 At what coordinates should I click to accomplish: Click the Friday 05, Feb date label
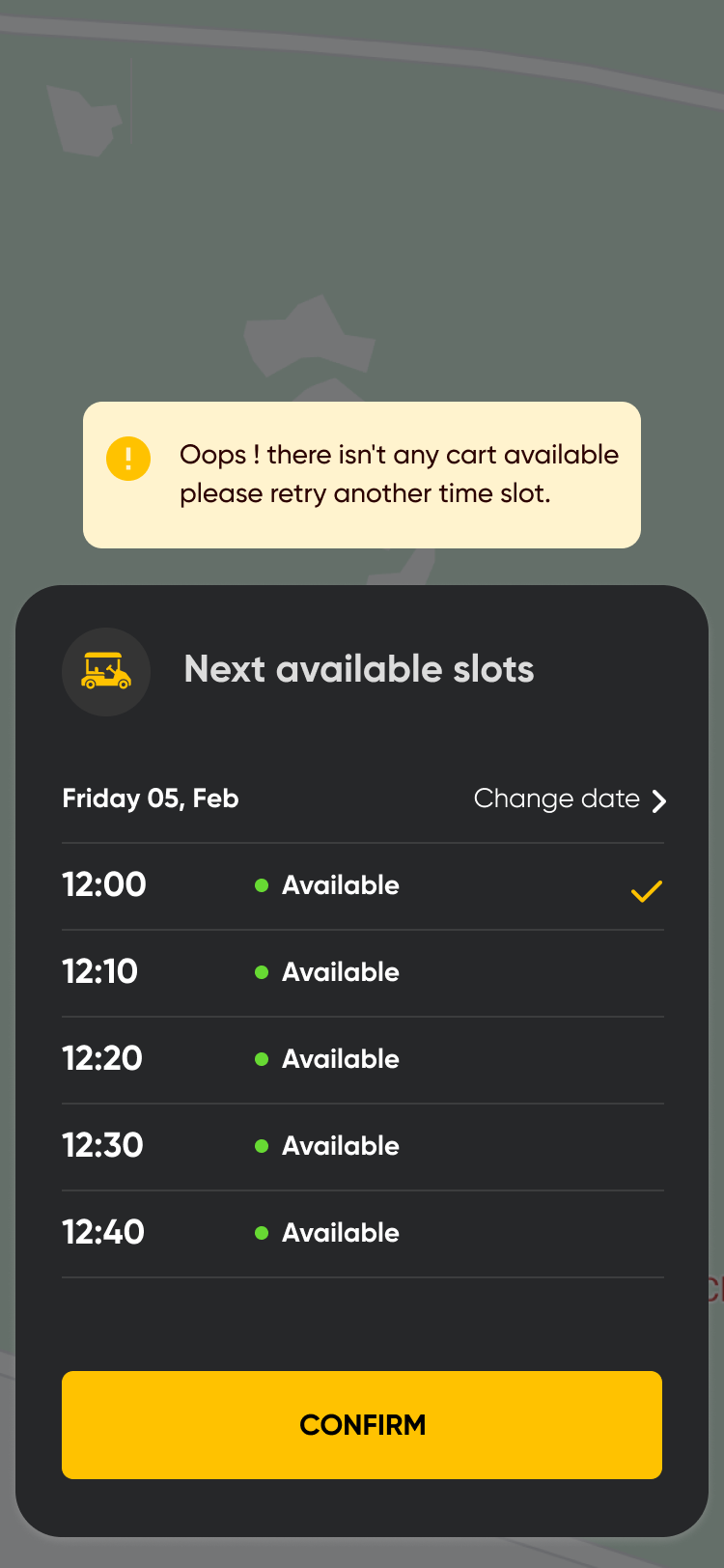point(151,798)
